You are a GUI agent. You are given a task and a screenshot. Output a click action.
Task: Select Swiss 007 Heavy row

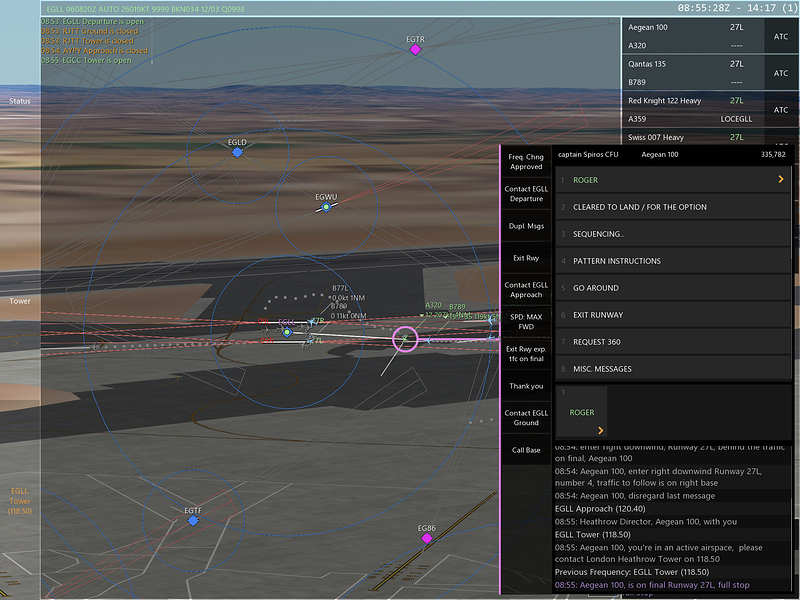[x=692, y=137]
